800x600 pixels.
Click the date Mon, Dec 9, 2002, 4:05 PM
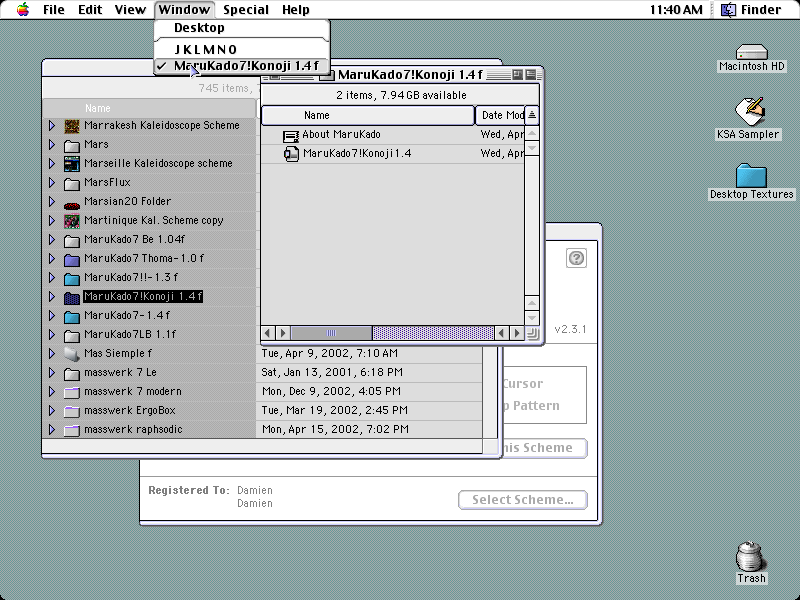pos(331,391)
